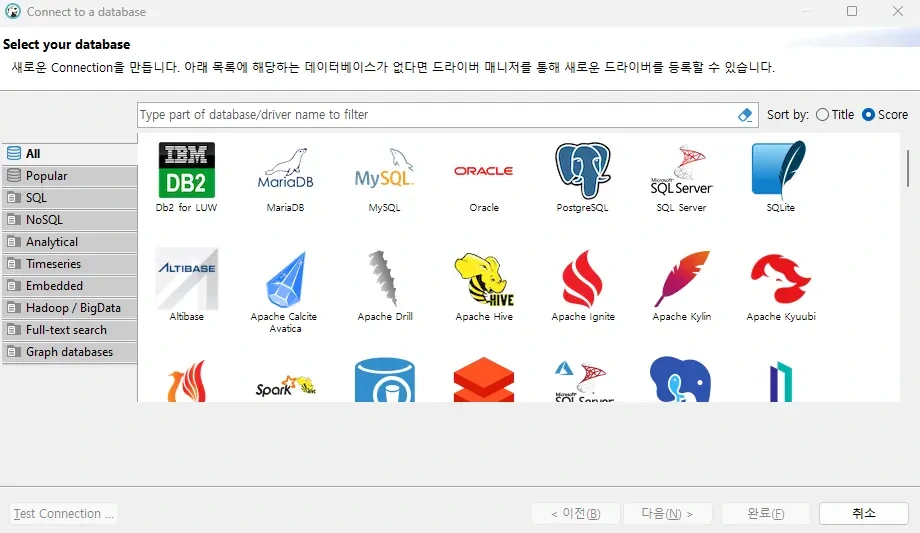This screenshot has height=533, width=920.
Task: Select the Apache Kylin feather icon
Action: coord(681,279)
